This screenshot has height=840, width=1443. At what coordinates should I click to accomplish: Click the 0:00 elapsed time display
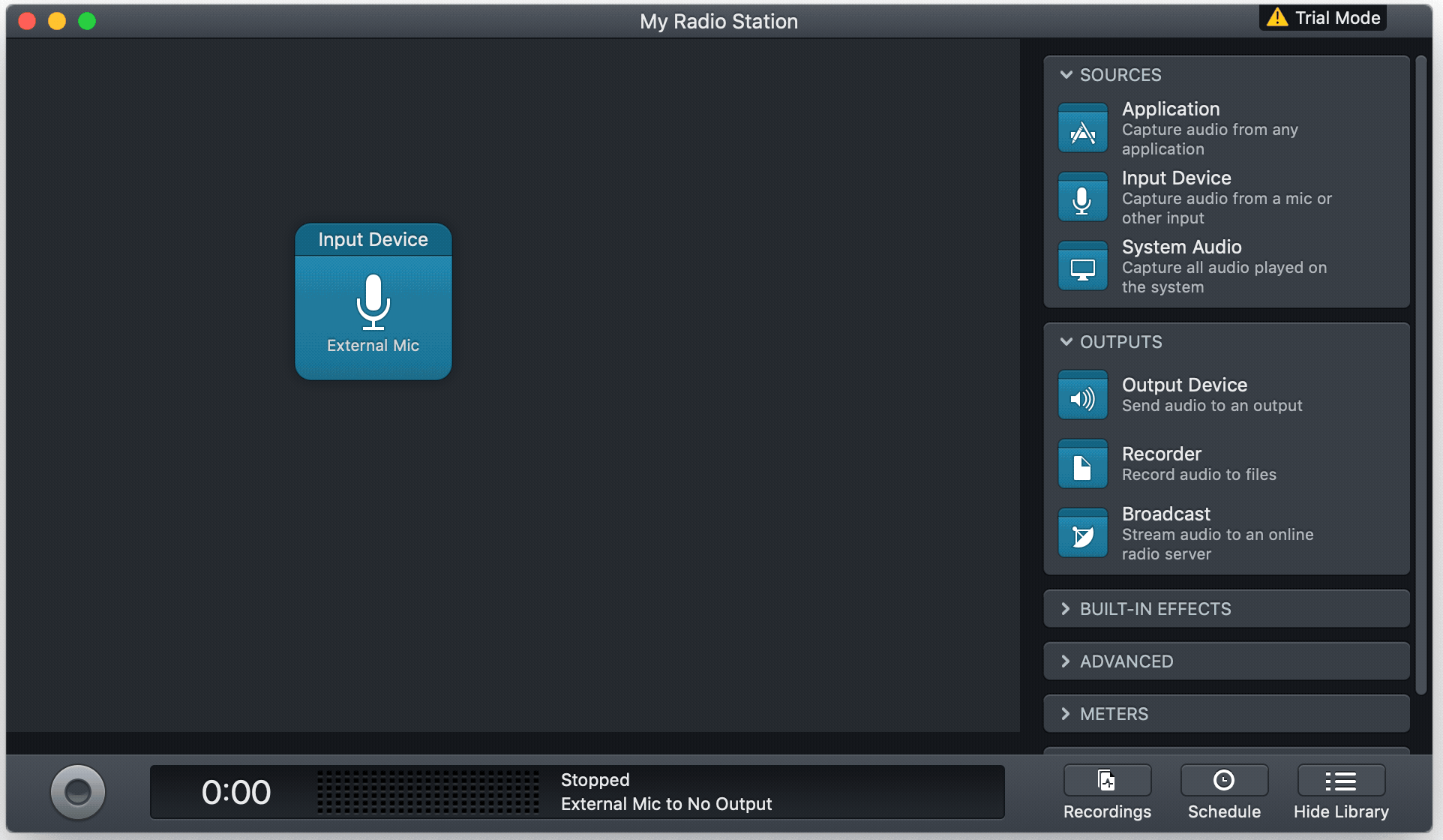click(x=235, y=792)
